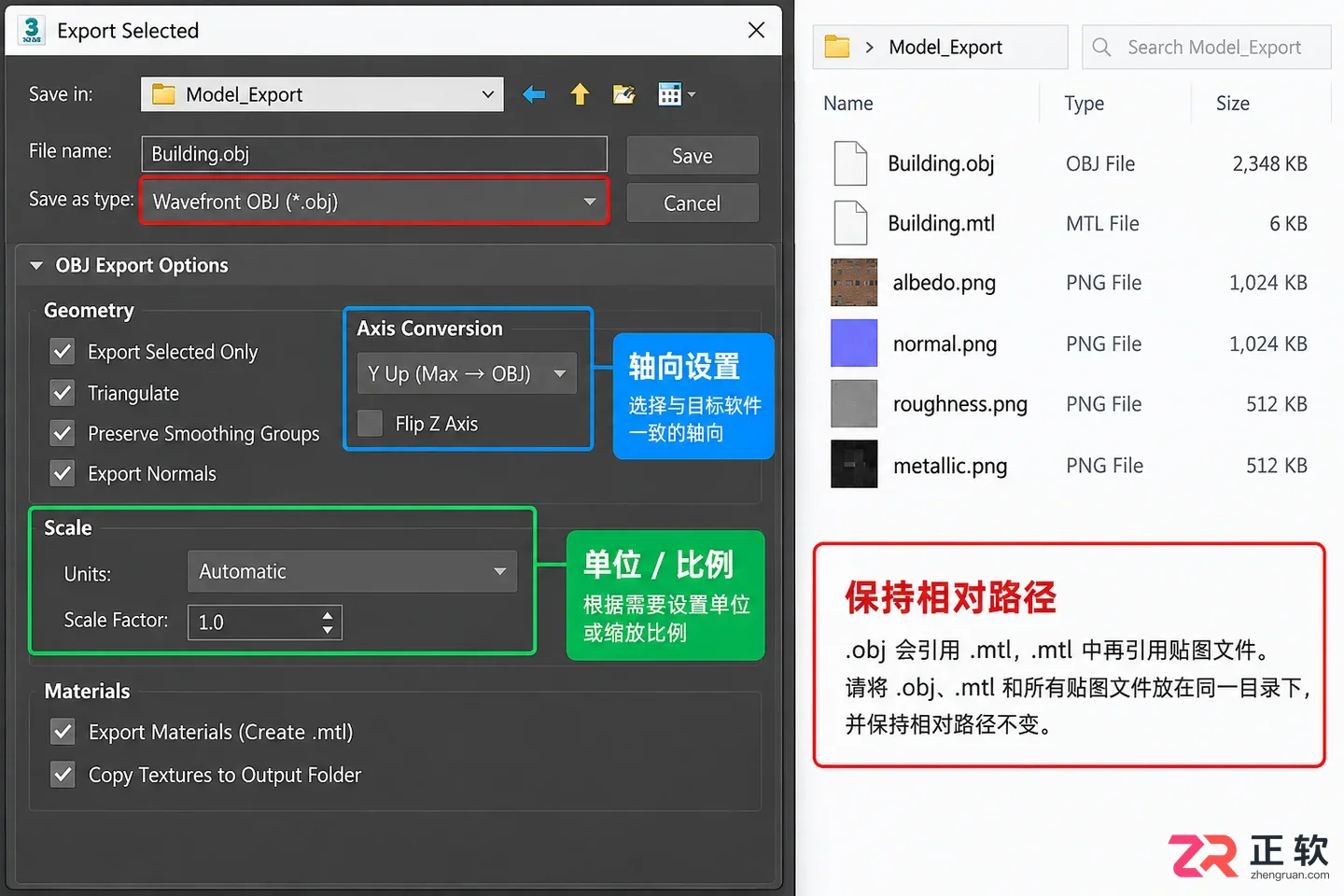Click the MTL File type cell
The width and height of the screenshot is (1344, 896).
pos(1102,224)
